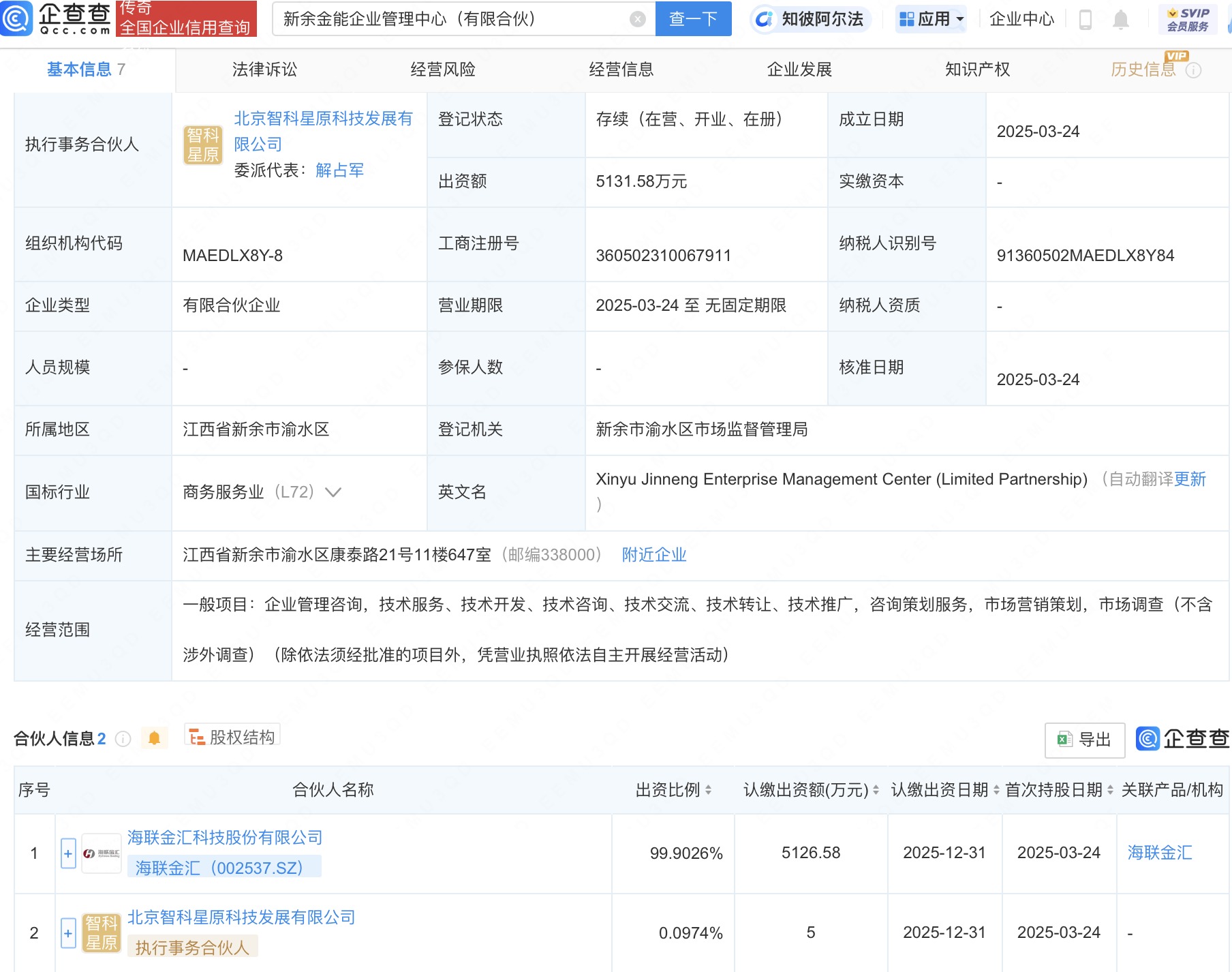Open notifications bell in header
This screenshot has height=972, width=1232.
[x=1120, y=19]
